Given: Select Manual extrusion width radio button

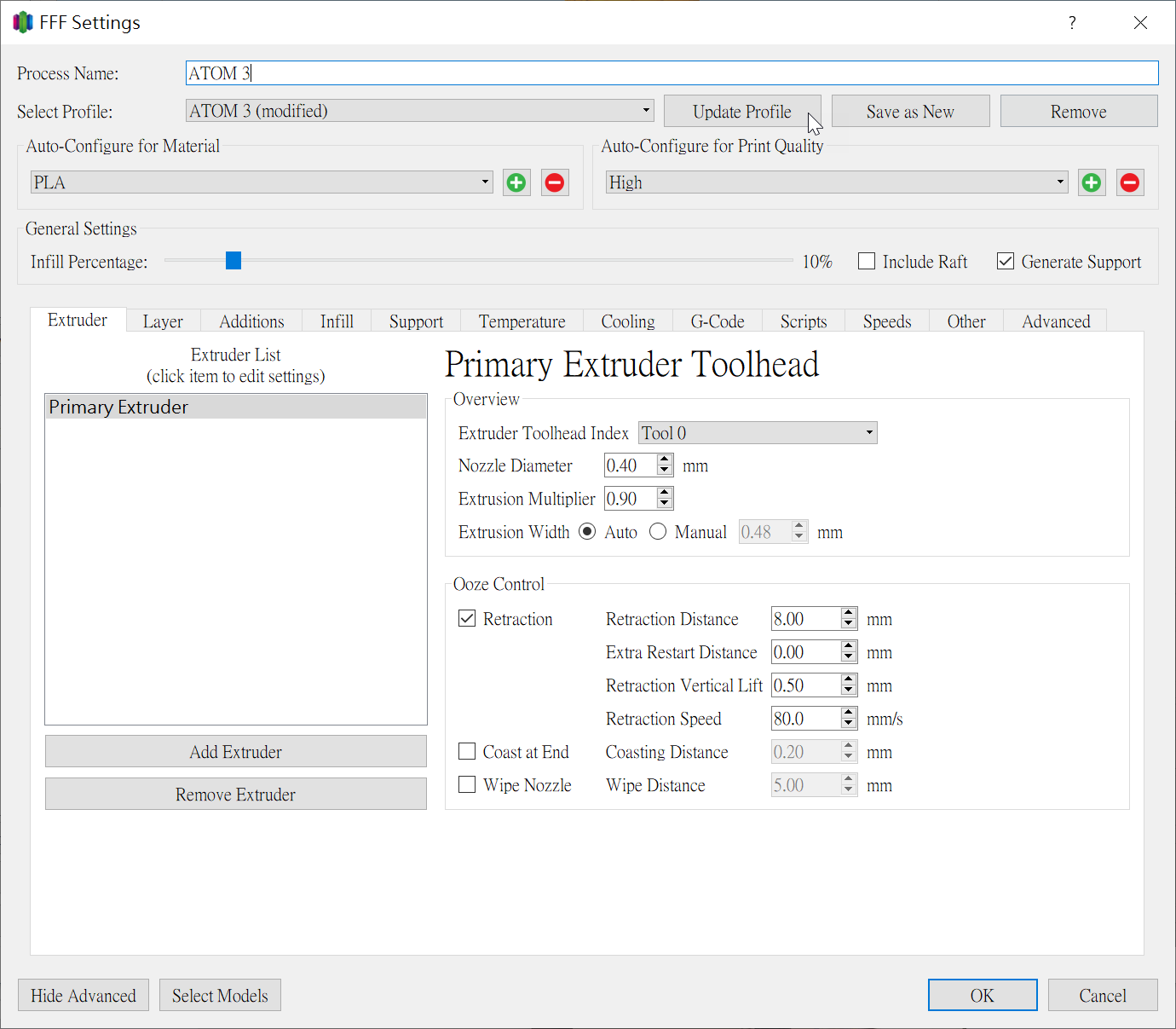Looking at the screenshot, I should click(658, 532).
